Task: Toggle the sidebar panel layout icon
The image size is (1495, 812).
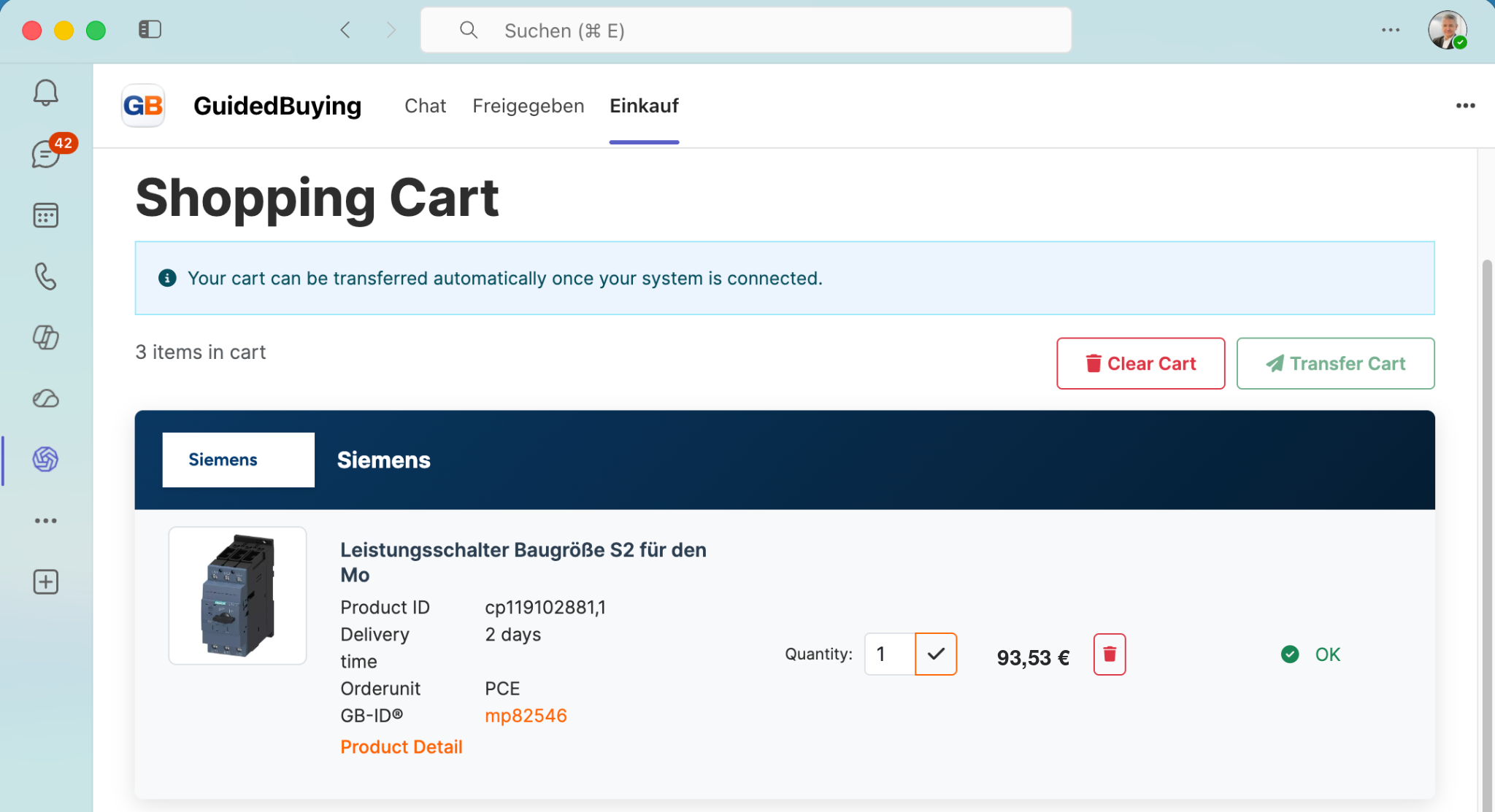Action: [x=150, y=29]
